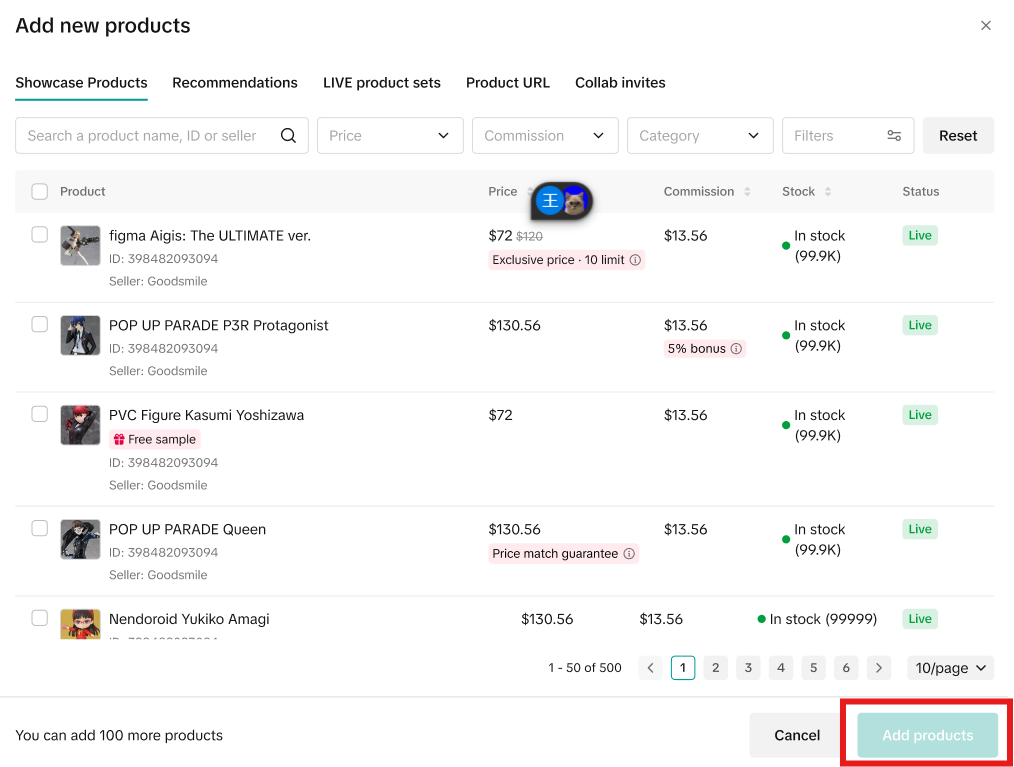Sort by Stock column arrows

pyautogui.click(x=828, y=192)
